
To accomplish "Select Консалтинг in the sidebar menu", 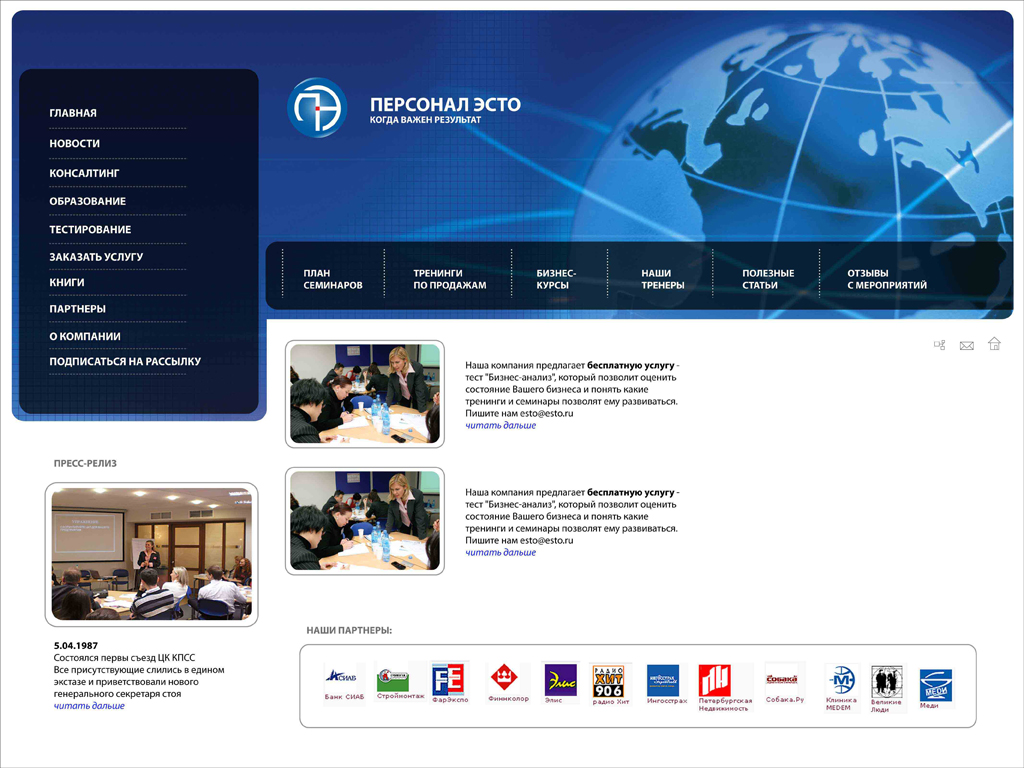I will (84, 173).
